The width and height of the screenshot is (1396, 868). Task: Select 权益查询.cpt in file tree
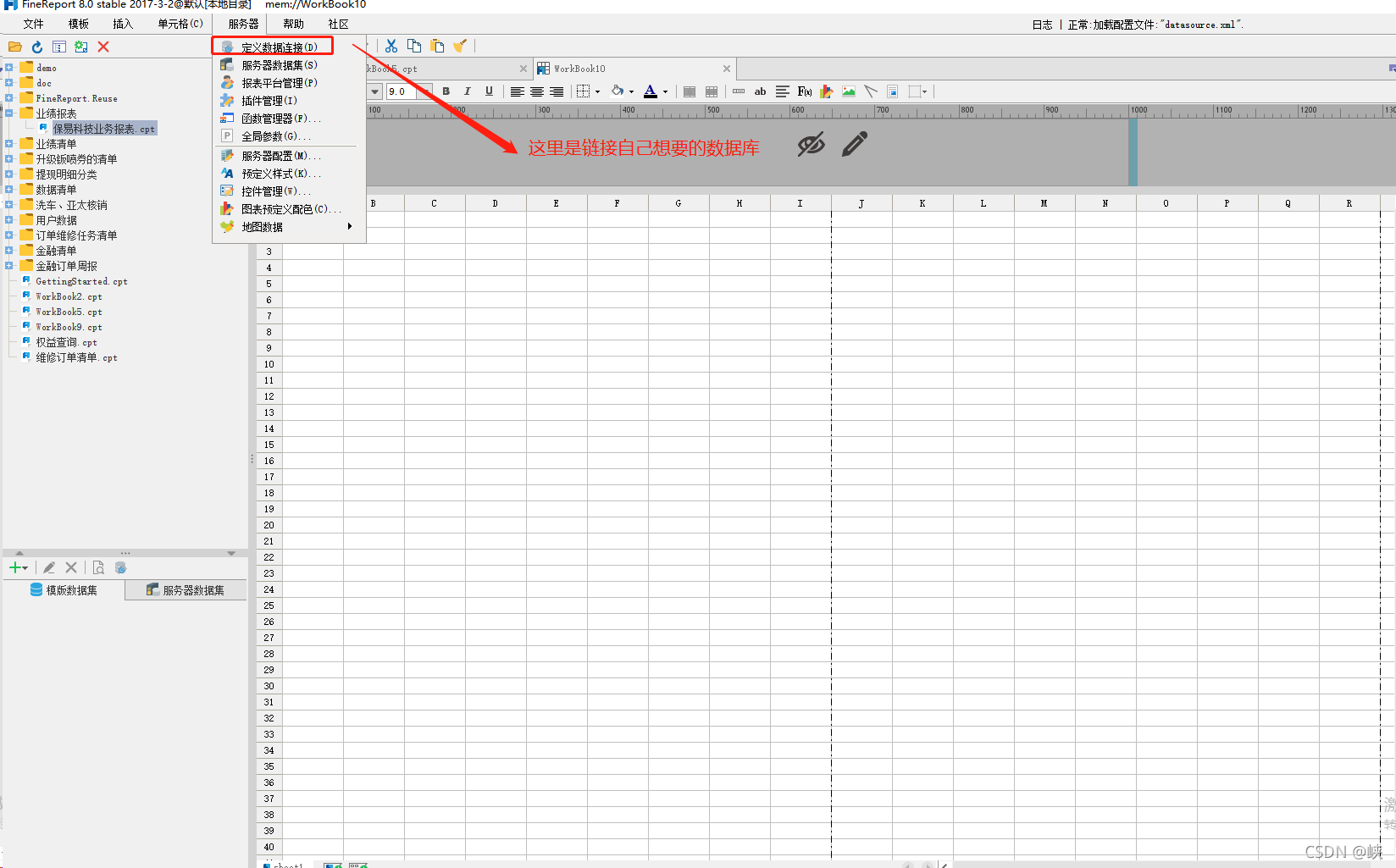coord(66,342)
